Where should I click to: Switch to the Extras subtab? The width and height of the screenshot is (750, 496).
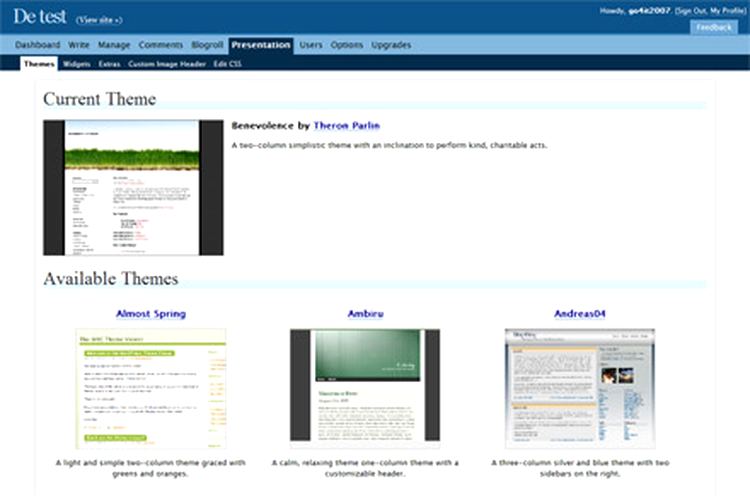click(109, 63)
